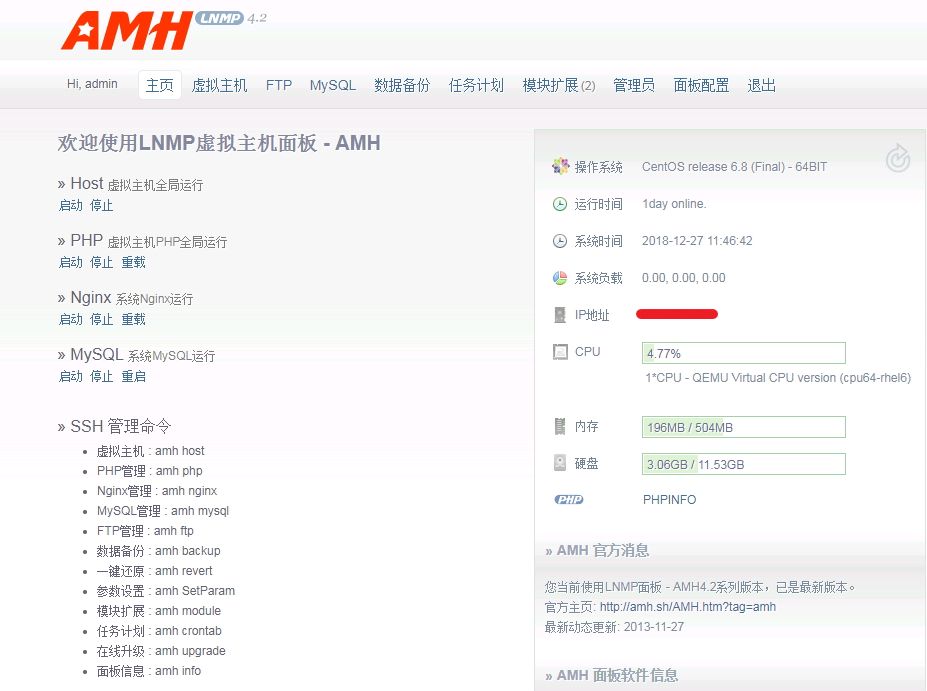Image resolution: width=927 pixels, height=691 pixels.
Task: Stop Nginx with 停止
Action: pos(102,319)
